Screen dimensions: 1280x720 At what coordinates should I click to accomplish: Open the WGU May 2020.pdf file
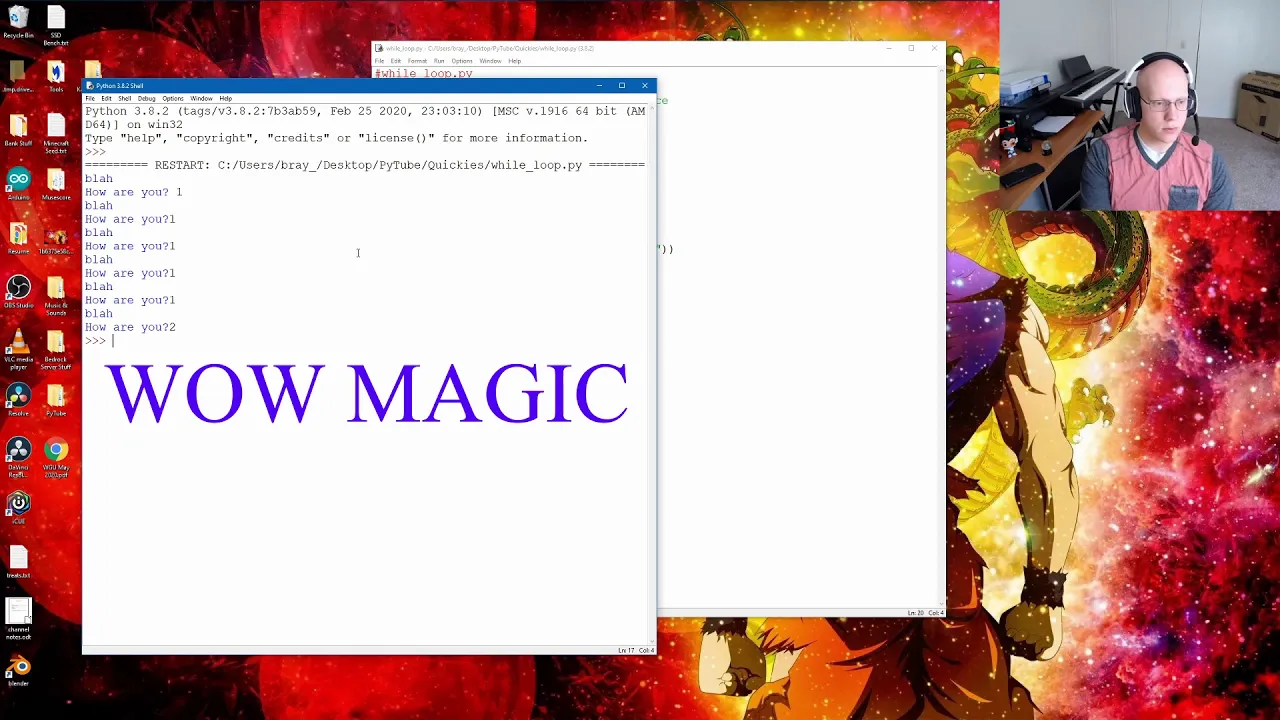click(x=56, y=456)
